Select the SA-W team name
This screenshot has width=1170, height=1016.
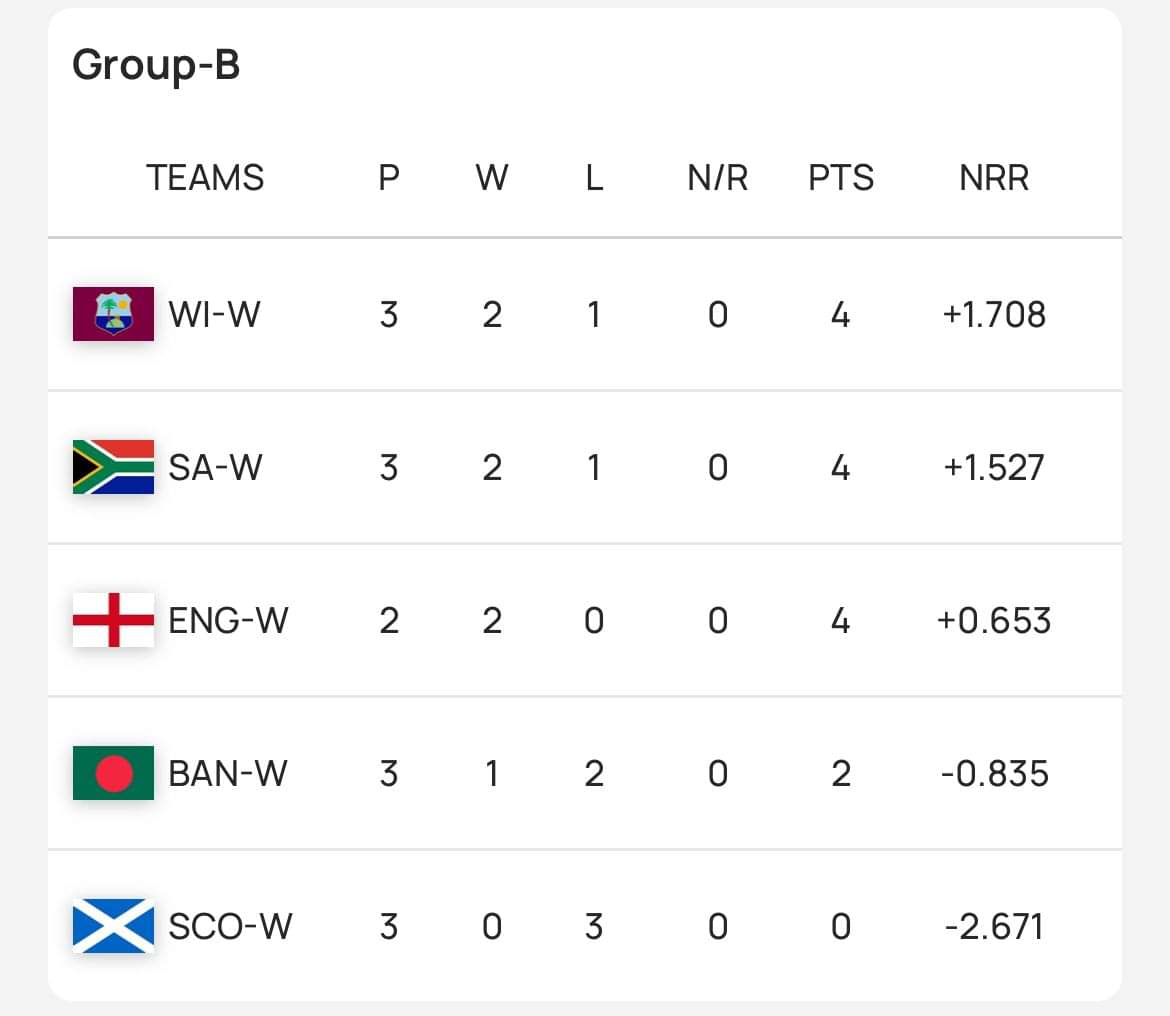[215, 467]
